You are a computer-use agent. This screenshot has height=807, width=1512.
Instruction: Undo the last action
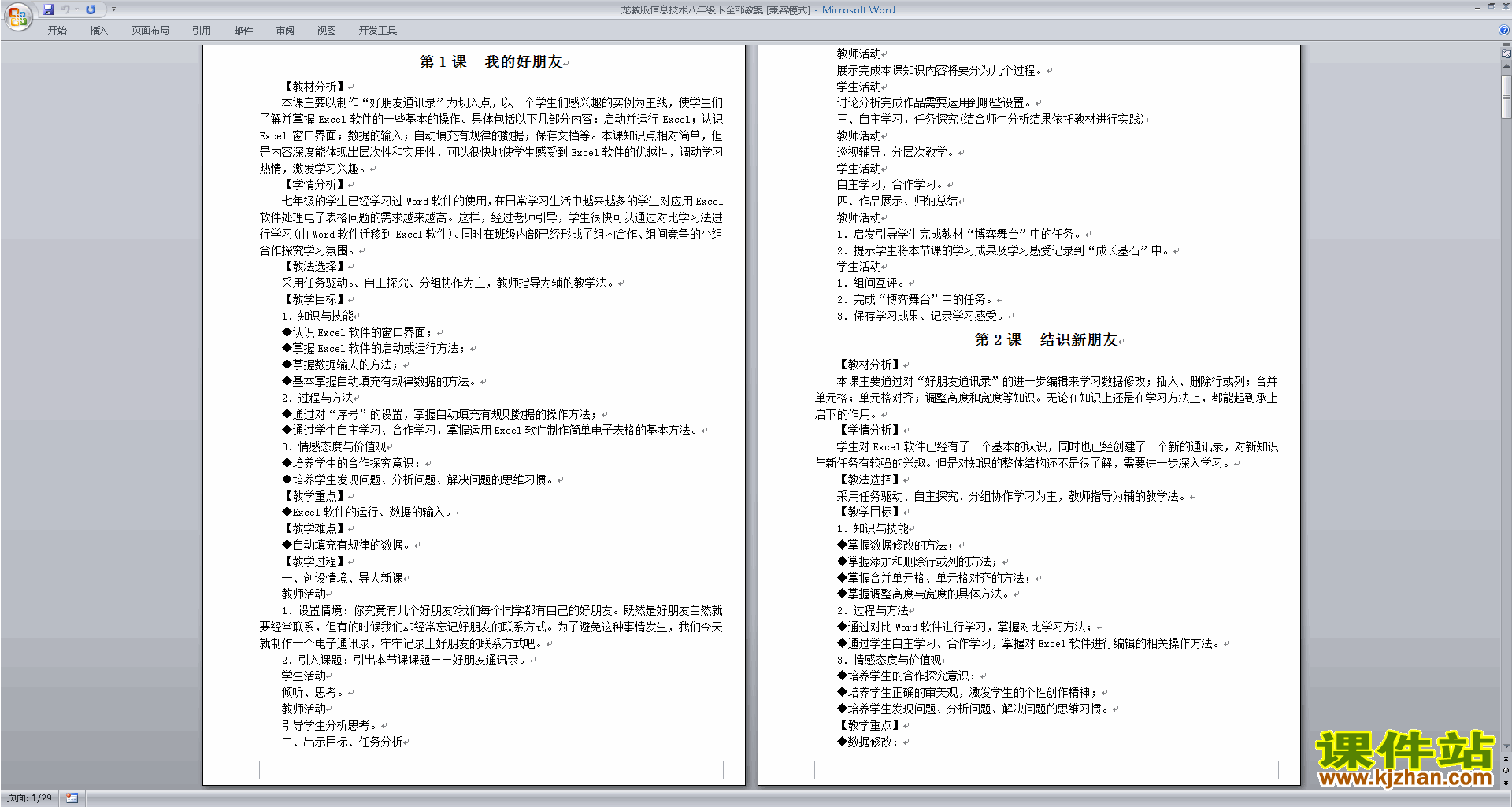click(x=65, y=9)
